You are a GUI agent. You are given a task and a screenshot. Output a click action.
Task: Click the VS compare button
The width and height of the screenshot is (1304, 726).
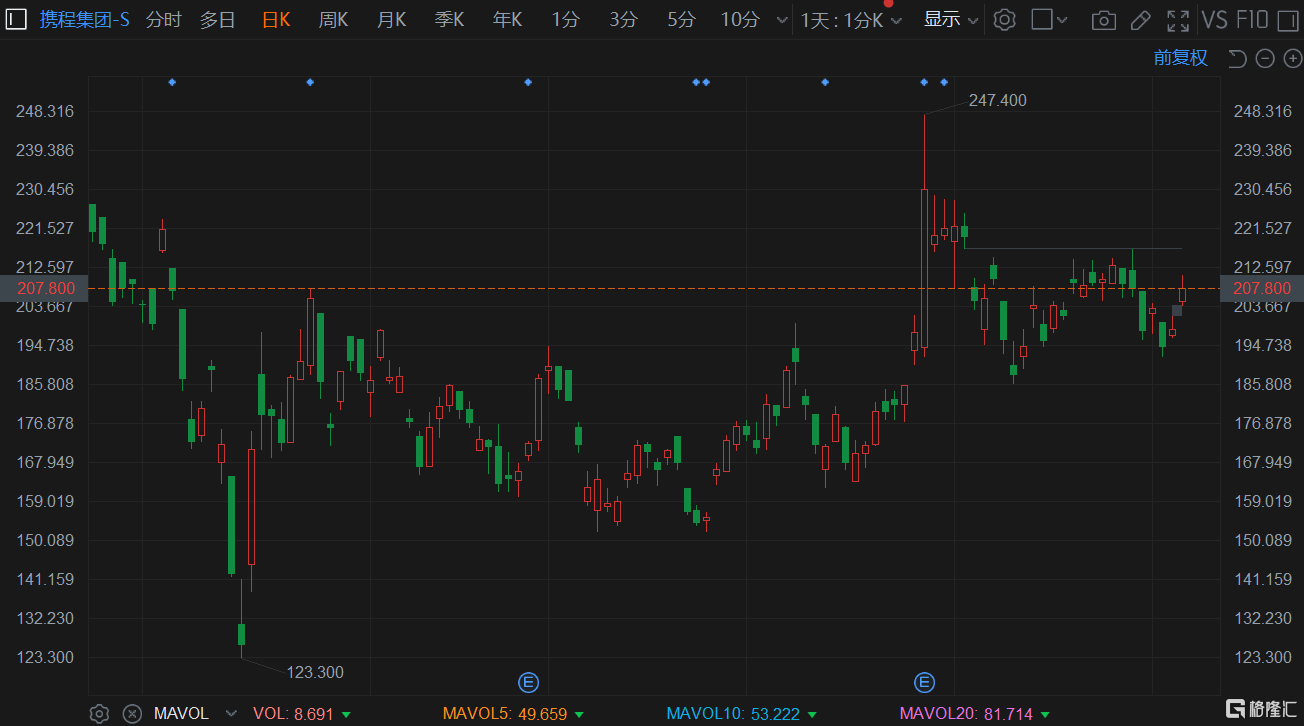pyautogui.click(x=1214, y=20)
